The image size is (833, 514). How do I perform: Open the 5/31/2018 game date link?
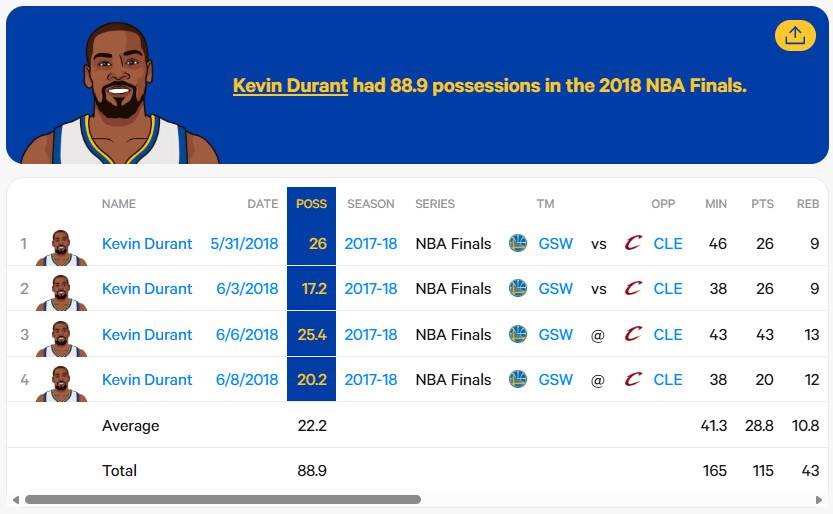(x=244, y=244)
